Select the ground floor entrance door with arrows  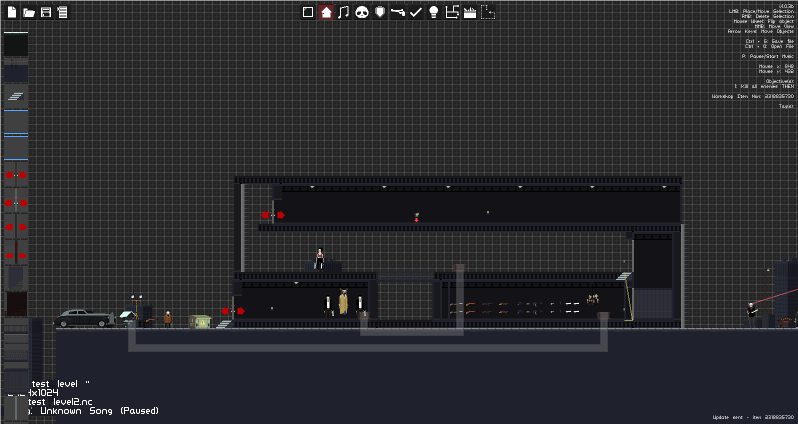(x=233, y=311)
